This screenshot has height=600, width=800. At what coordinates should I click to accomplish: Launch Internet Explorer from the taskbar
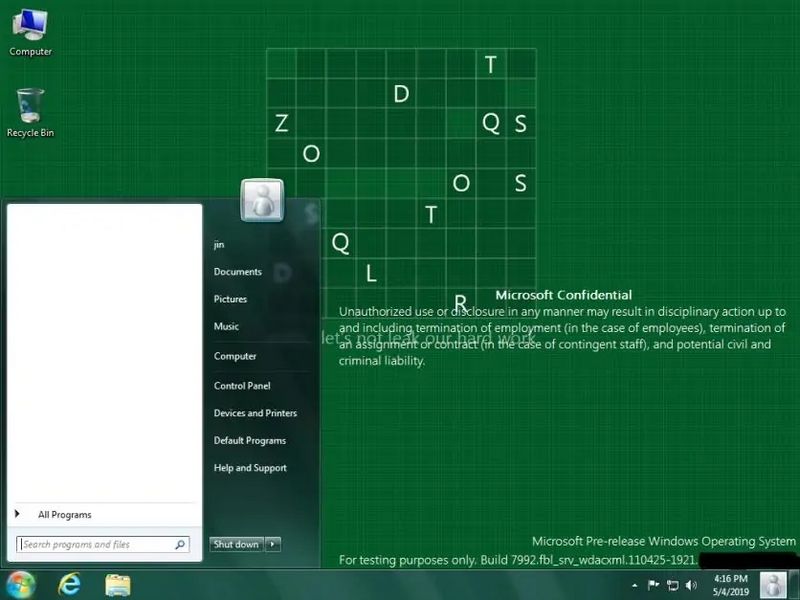69,585
